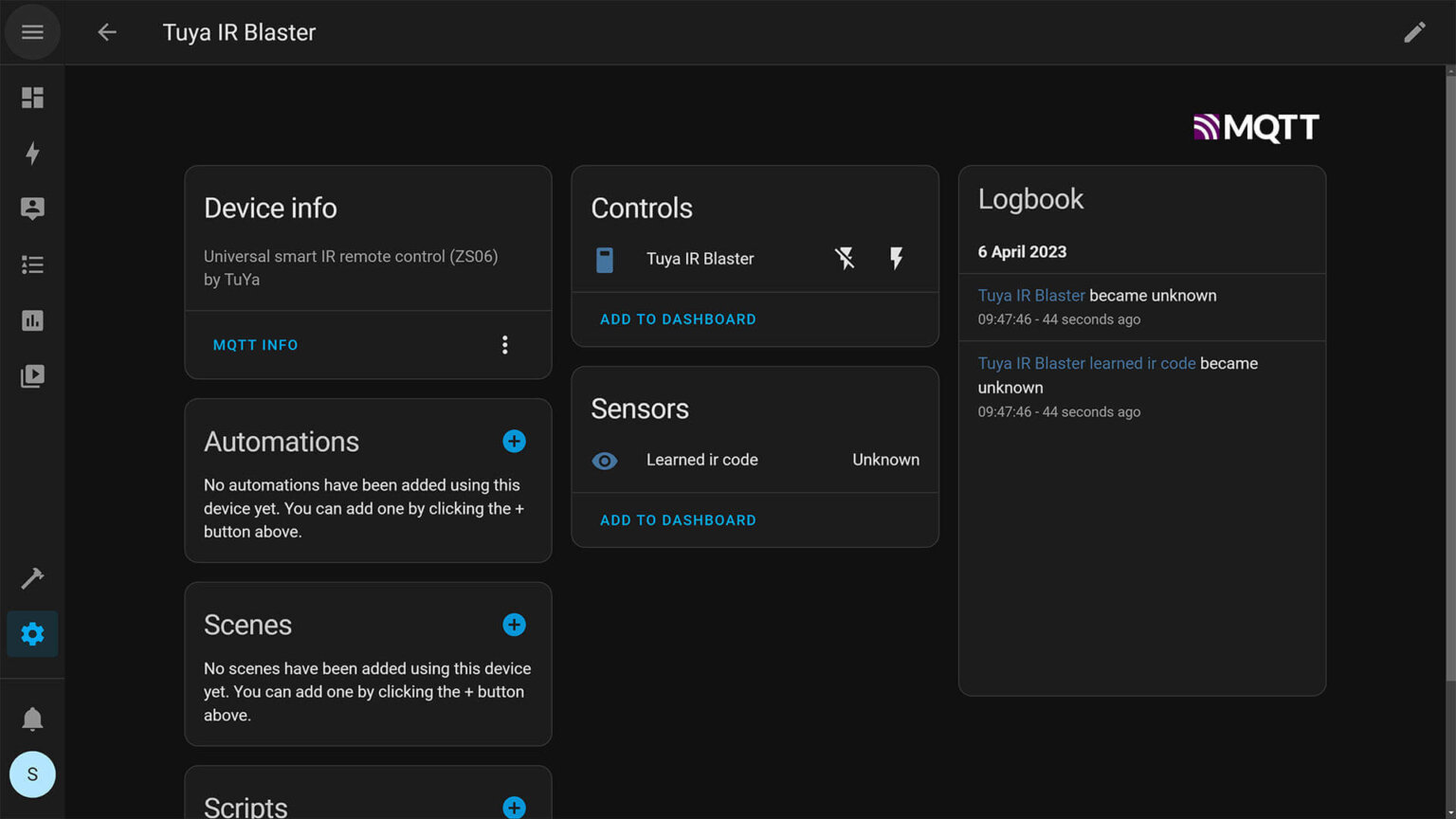
Task: Open Settings using the gear icon
Action: click(x=32, y=634)
